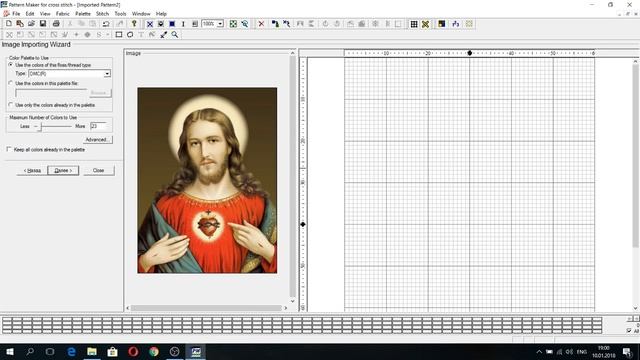
Task: Undo the last action via the Undo arrow
Action: point(106,24)
